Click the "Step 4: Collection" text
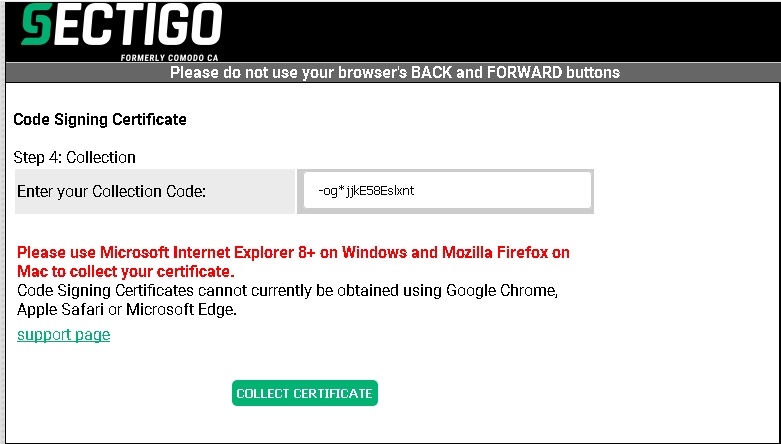 click(x=74, y=157)
